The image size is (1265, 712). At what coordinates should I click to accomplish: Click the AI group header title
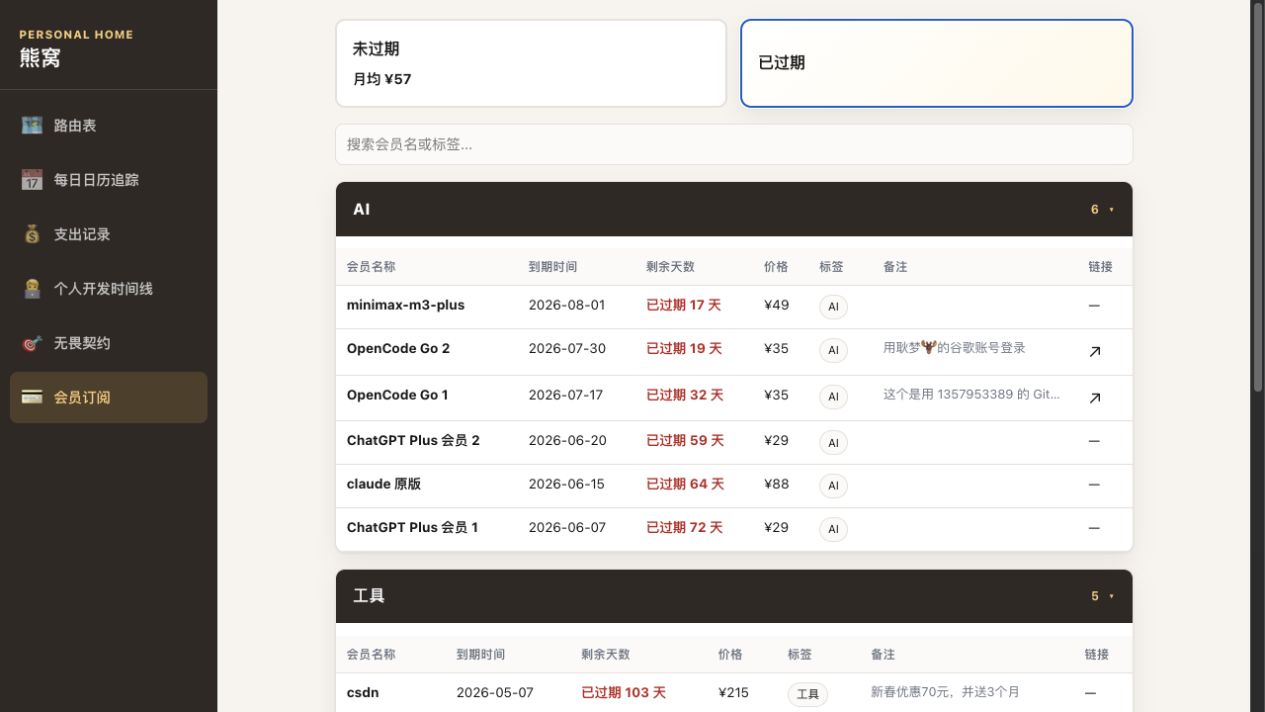tap(362, 209)
